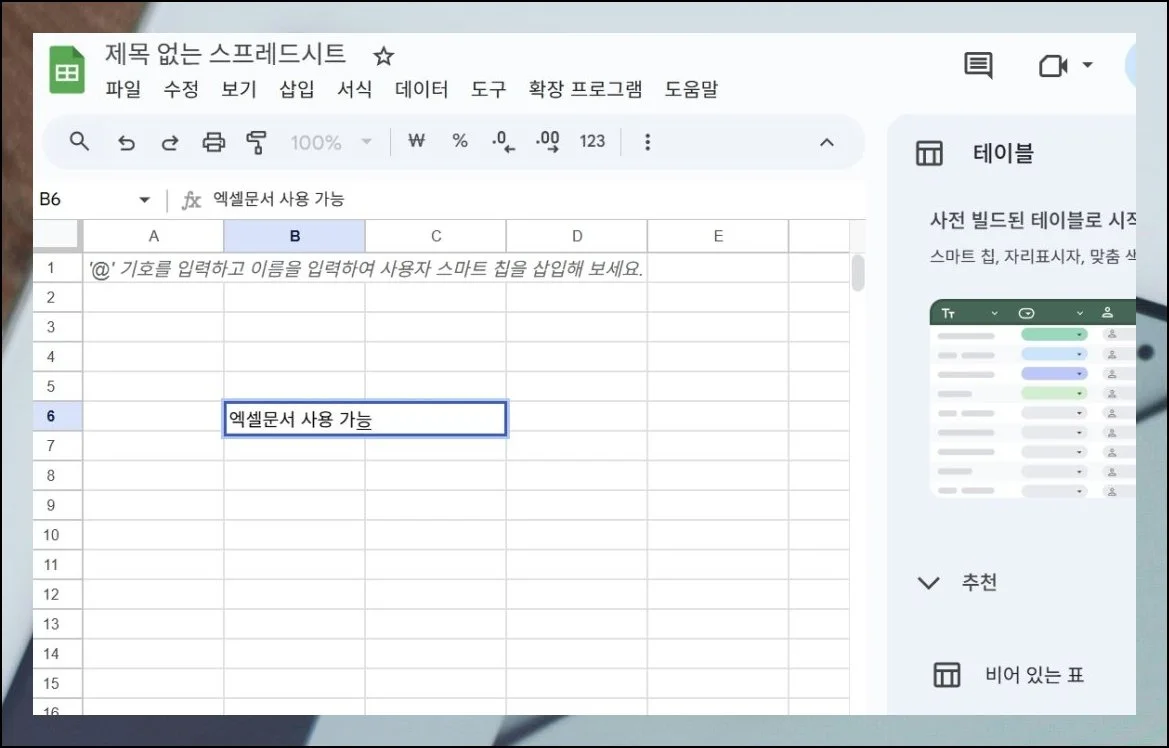Apply currency format with the ₩ icon
1169x748 pixels.
tap(416, 142)
